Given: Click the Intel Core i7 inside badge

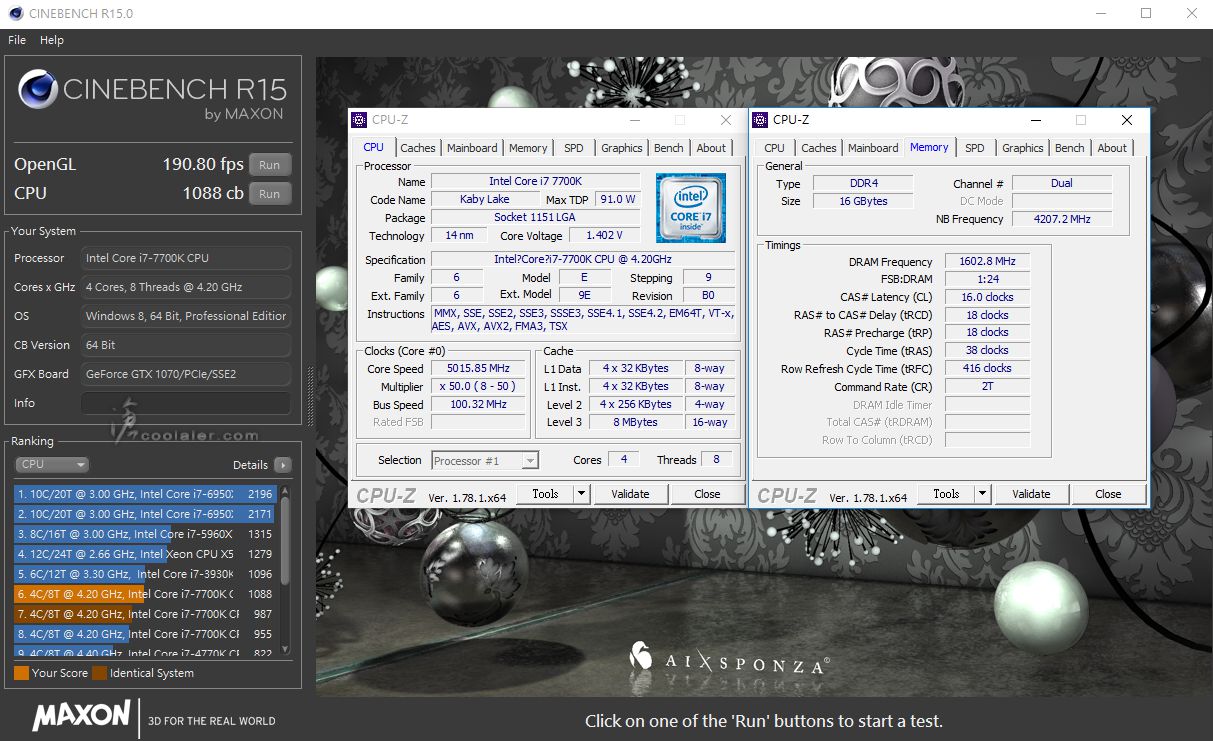Looking at the screenshot, I should tap(691, 208).
